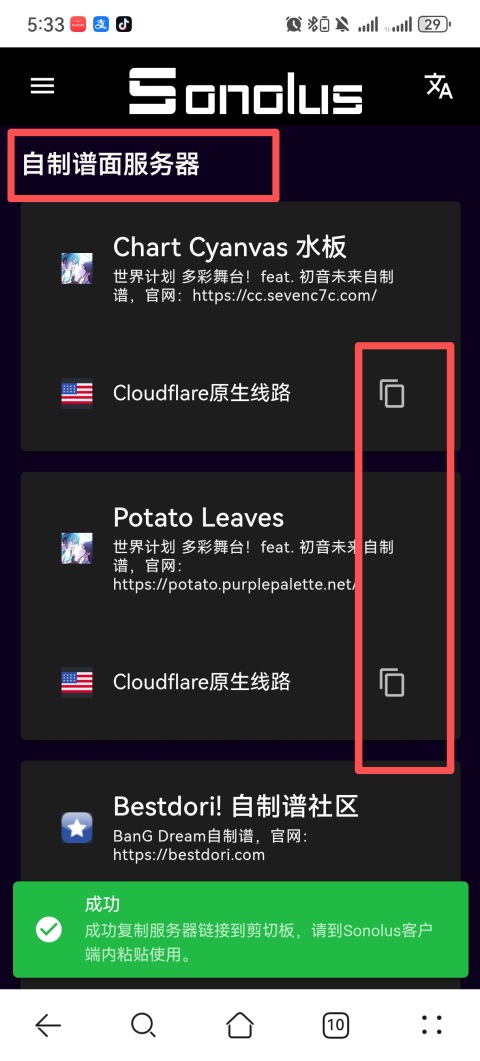Image resolution: width=480 pixels, height=1061 pixels.
Task: Open the browser search icon
Action: (x=144, y=1025)
